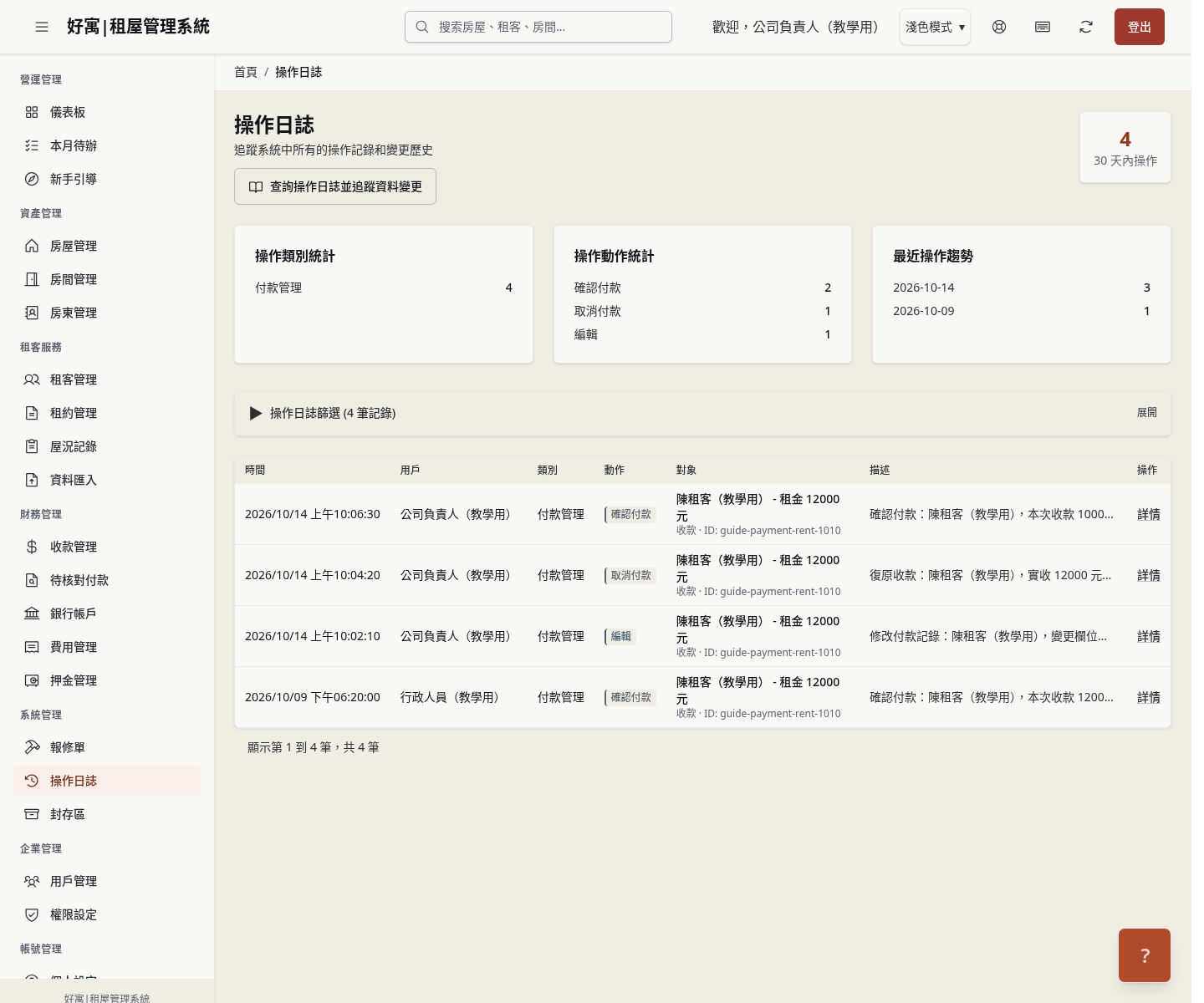Click 首頁 breadcrumb link
This screenshot has width=1204, height=1003.
click(x=246, y=72)
